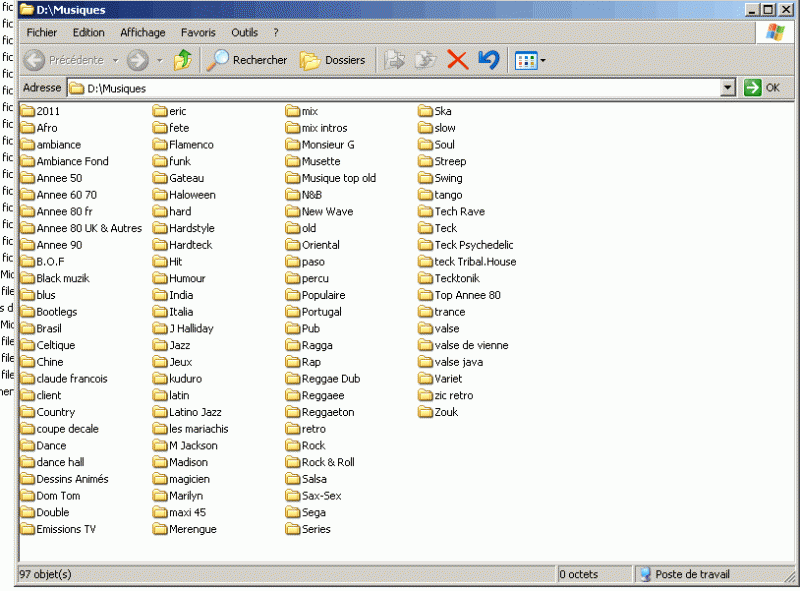Select the Afro folder icon
The image size is (800, 591).
pos(28,128)
